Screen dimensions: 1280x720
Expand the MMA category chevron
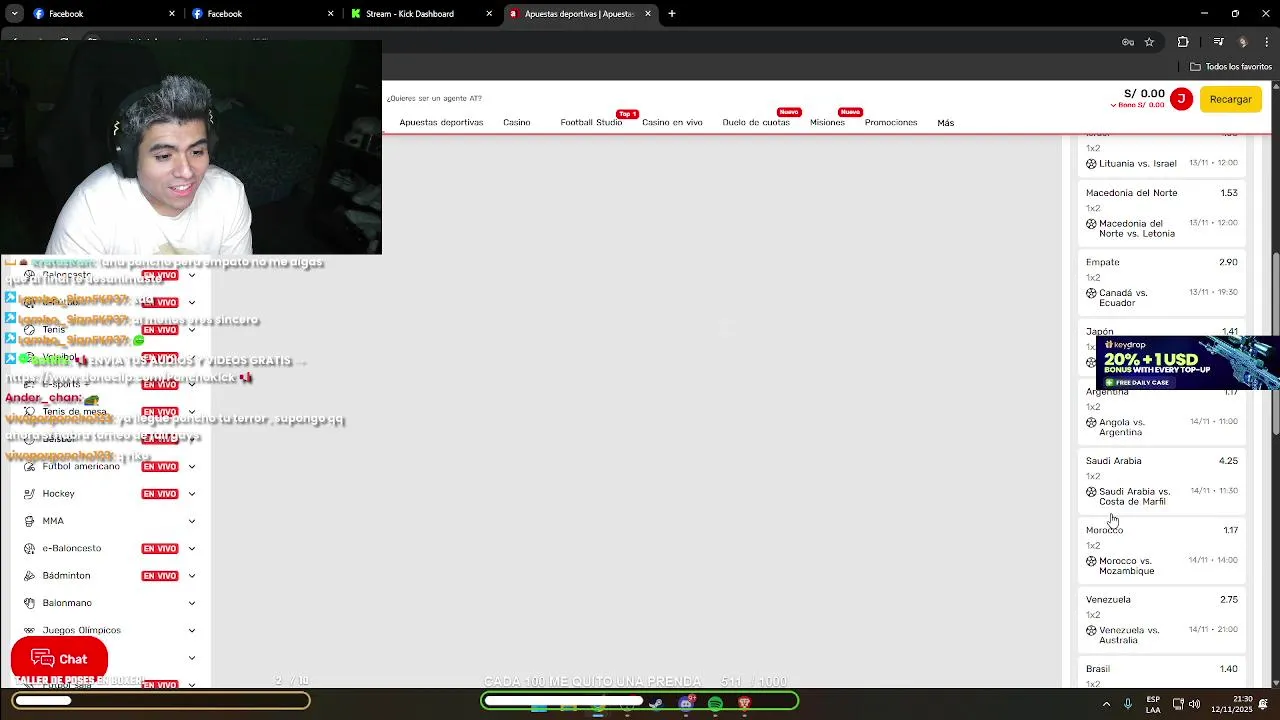pyautogui.click(x=192, y=521)
